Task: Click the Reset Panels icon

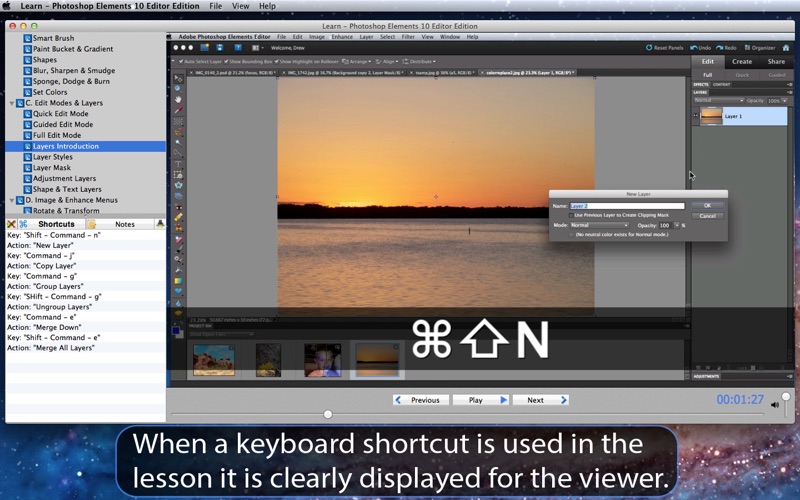Action: pyautogui.click(x=649, y=47)
